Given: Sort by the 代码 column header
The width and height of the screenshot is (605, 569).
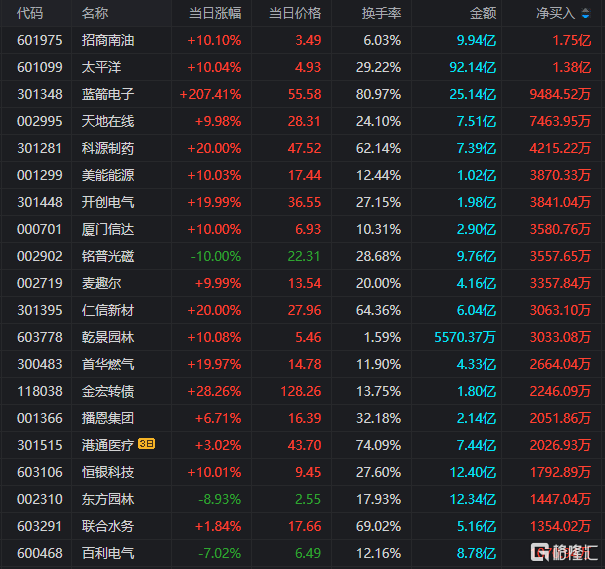Looking at the screenshot, I should [30, 14].
